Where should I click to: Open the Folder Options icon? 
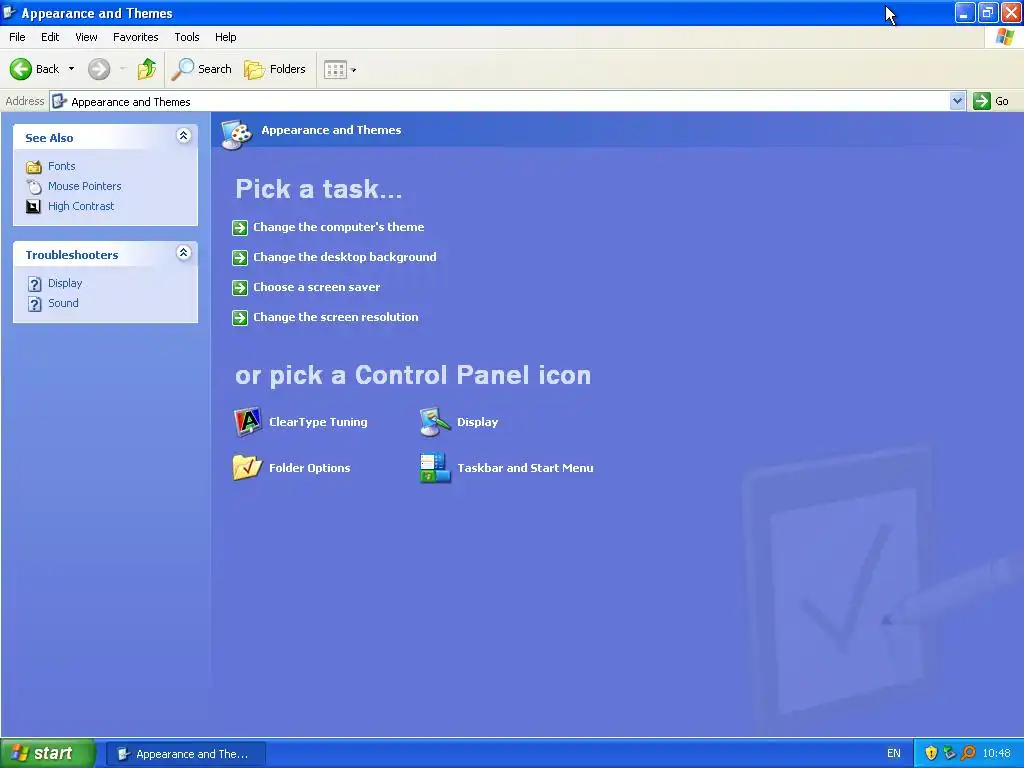coord(248,468)
